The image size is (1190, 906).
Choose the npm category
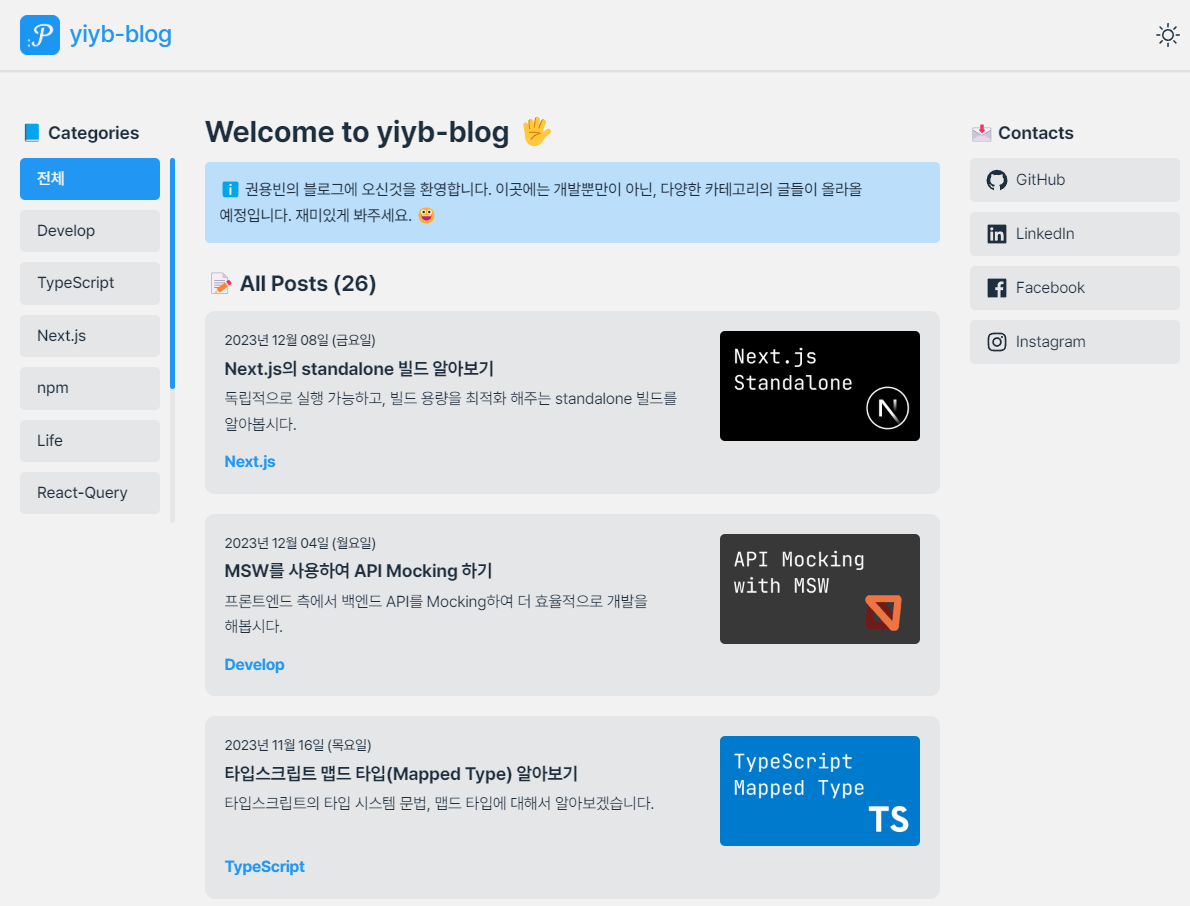coord(90,388)
